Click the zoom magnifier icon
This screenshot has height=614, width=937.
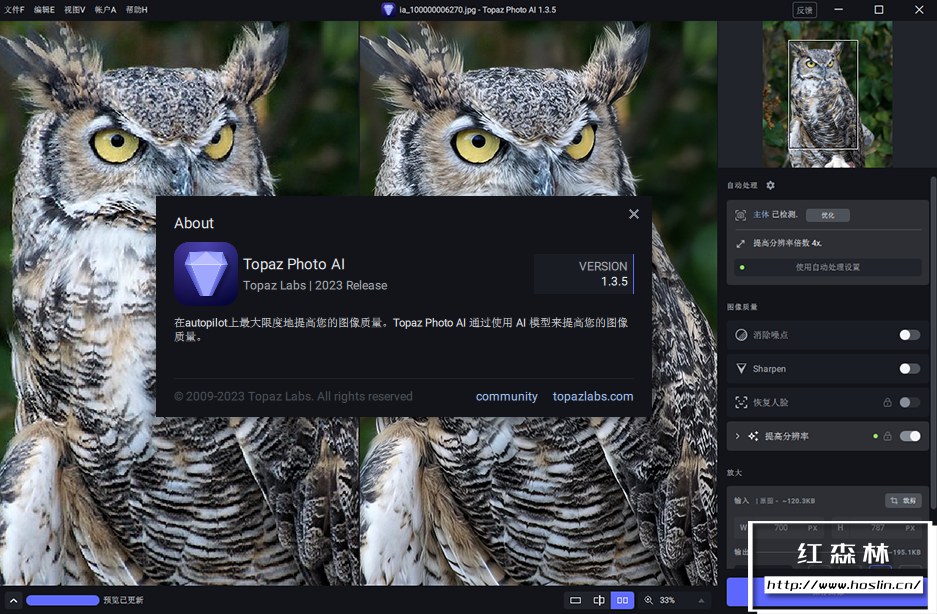point(648,600)
